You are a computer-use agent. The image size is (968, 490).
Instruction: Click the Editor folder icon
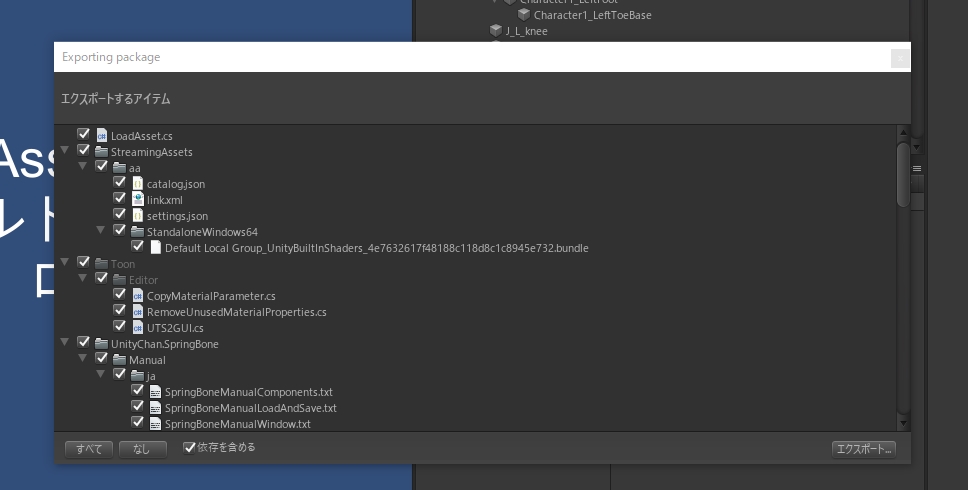[120, 280]
